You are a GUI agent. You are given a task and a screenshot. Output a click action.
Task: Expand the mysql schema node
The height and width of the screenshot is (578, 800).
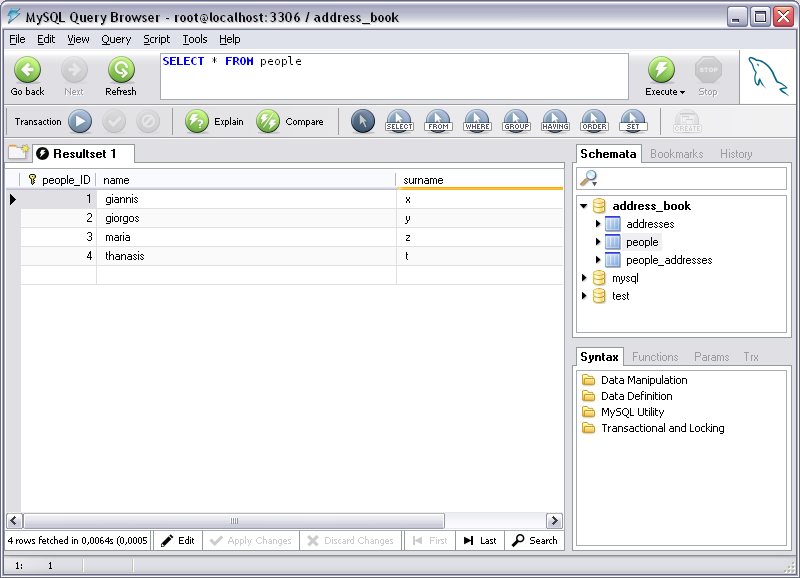584,278
